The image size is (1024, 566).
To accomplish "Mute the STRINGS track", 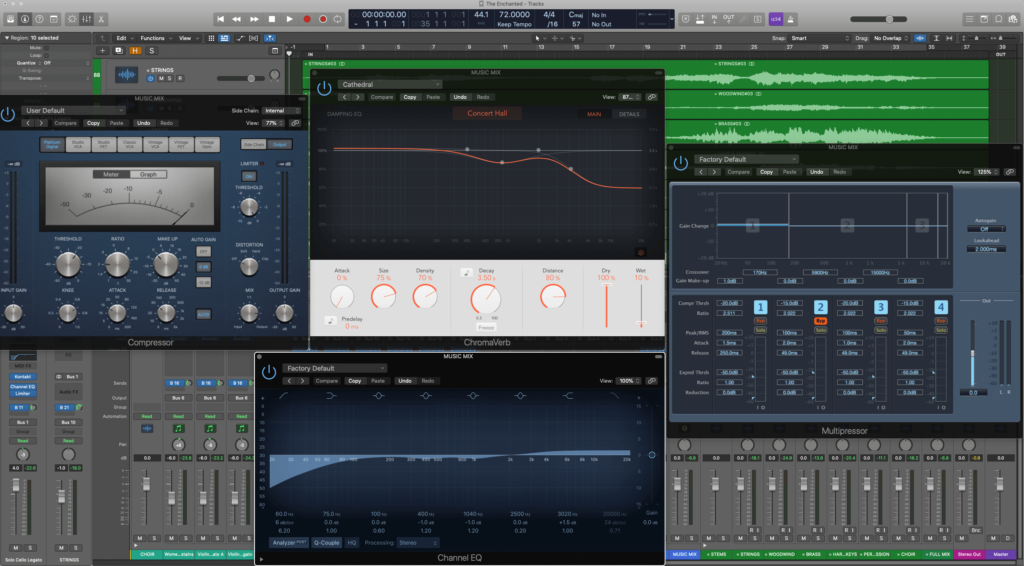I will (x=161, y=78).
